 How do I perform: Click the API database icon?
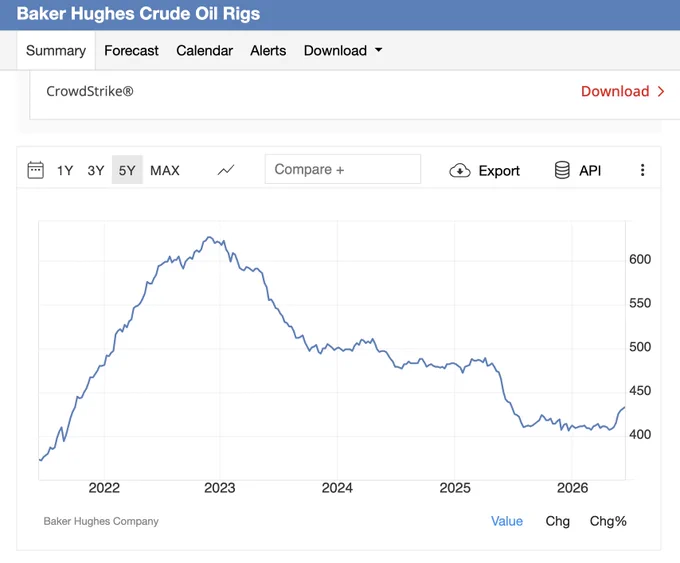click(562, 170)
